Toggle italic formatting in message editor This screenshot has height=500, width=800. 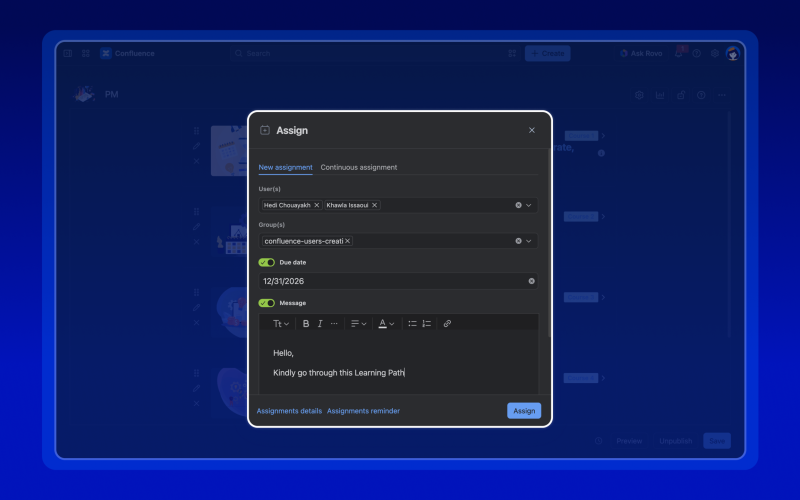click(320, 323)
